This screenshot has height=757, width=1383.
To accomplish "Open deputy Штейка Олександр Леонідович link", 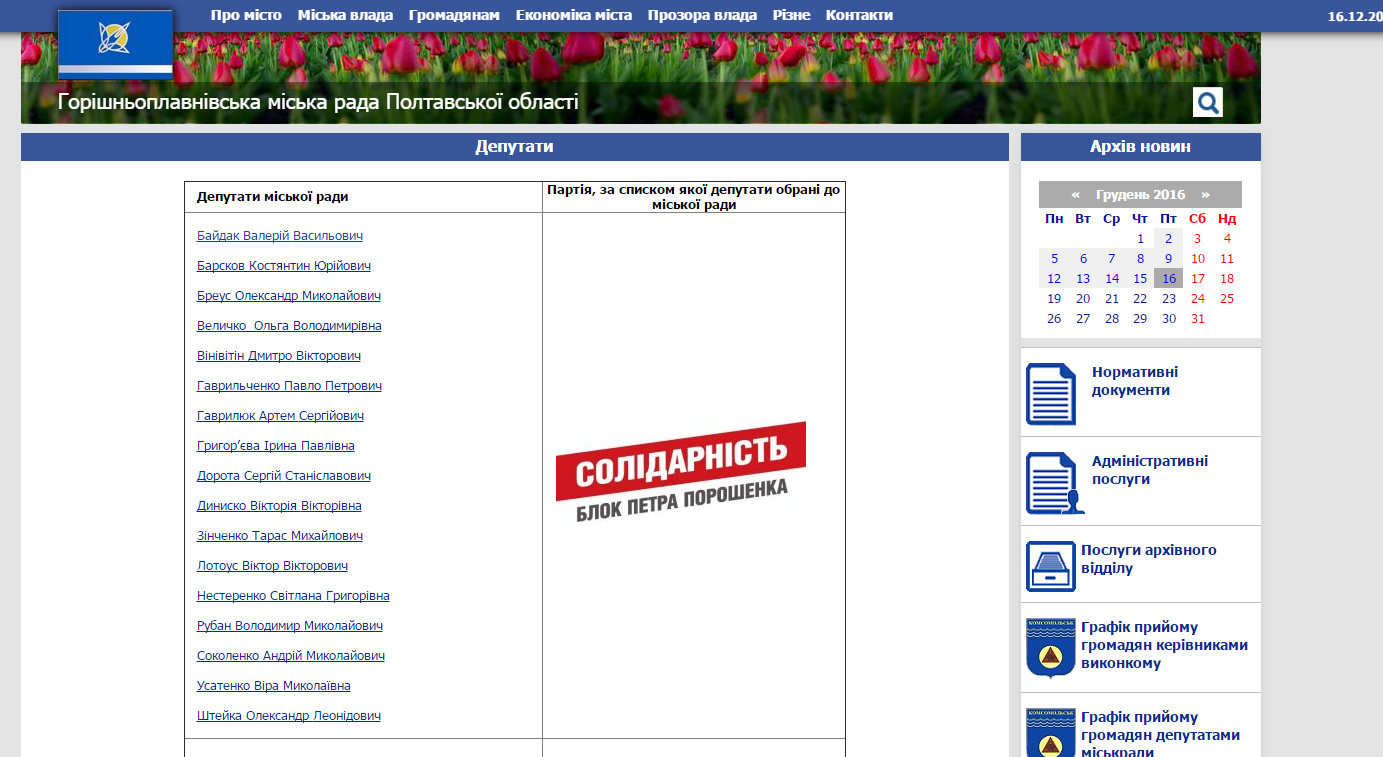I will point(289,716).
